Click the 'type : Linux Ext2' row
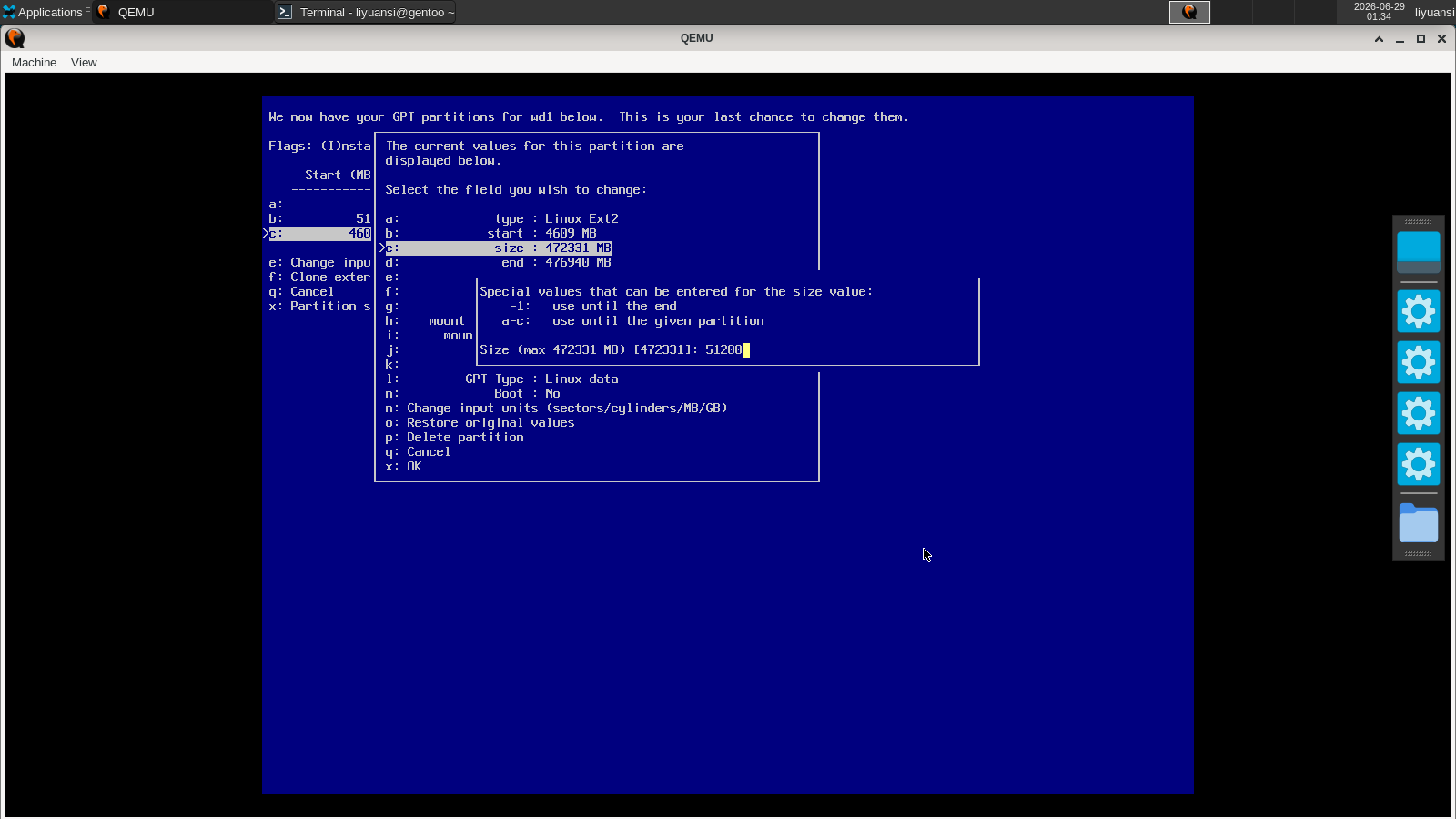 [x=501, y=218]
